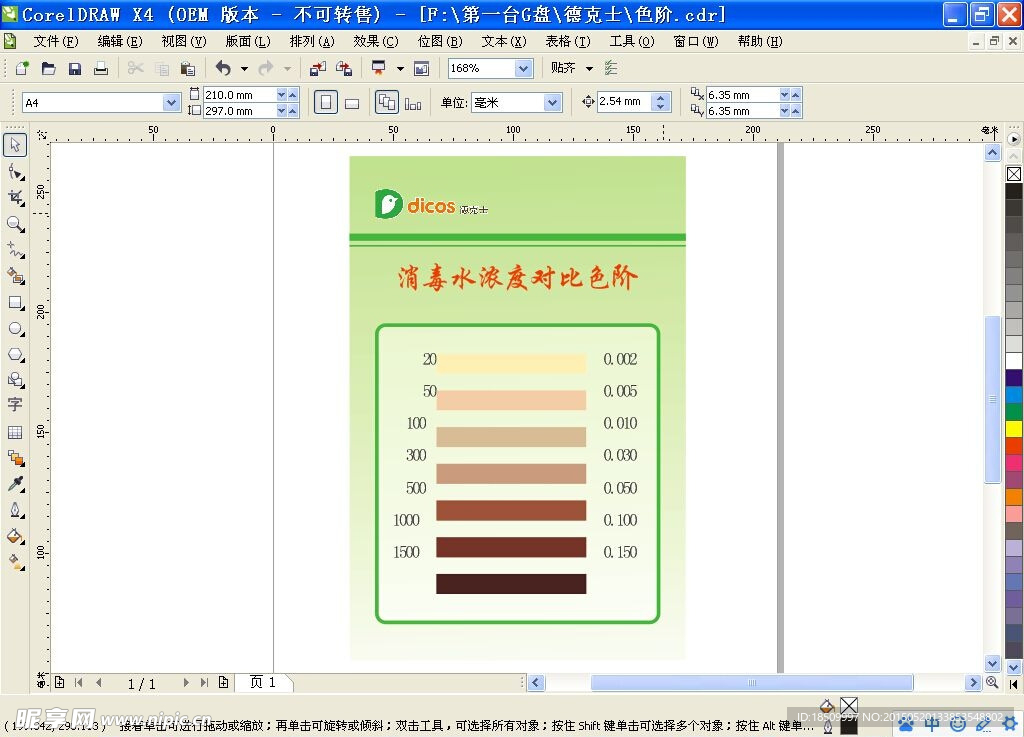Toggle portrait page orientation
Image resolution: width=1024 pixels, height=737 pixels.
coord(325,102)
